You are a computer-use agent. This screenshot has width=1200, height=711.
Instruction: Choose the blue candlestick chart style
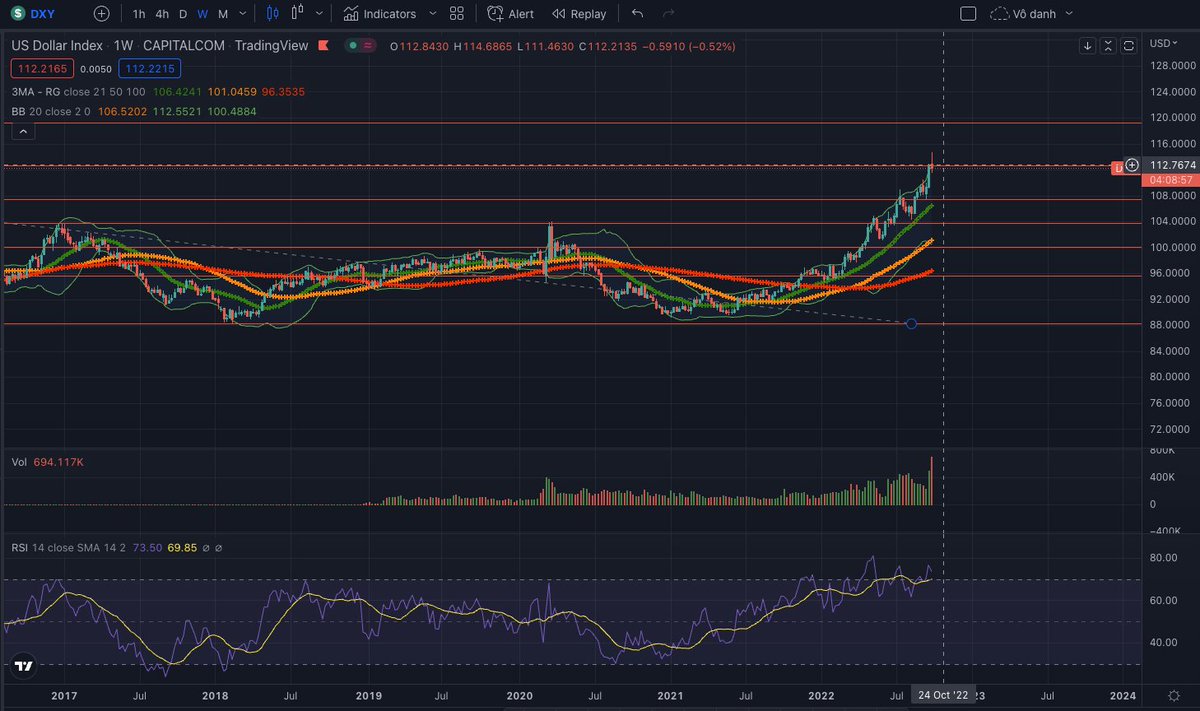pos(274,14)
